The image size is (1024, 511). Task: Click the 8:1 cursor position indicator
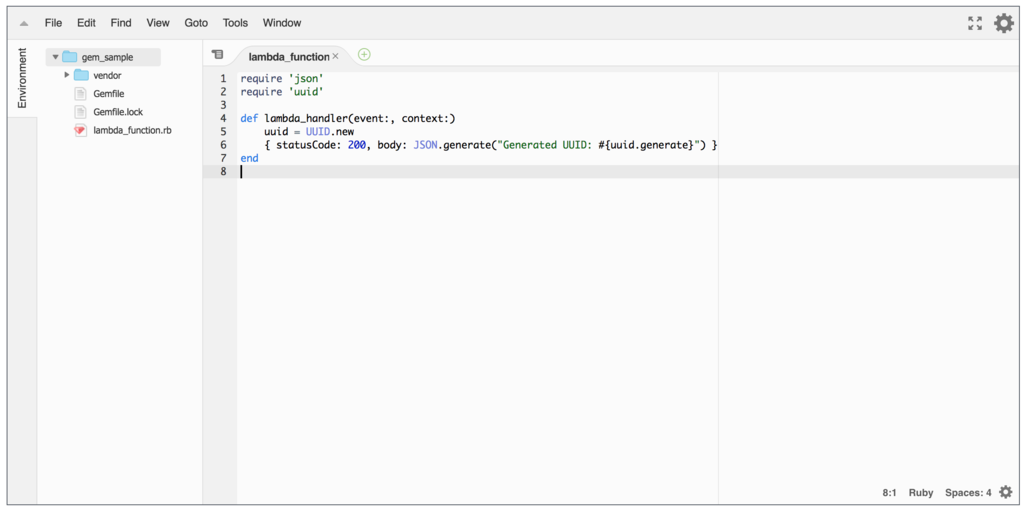click(x=889, y=493)
